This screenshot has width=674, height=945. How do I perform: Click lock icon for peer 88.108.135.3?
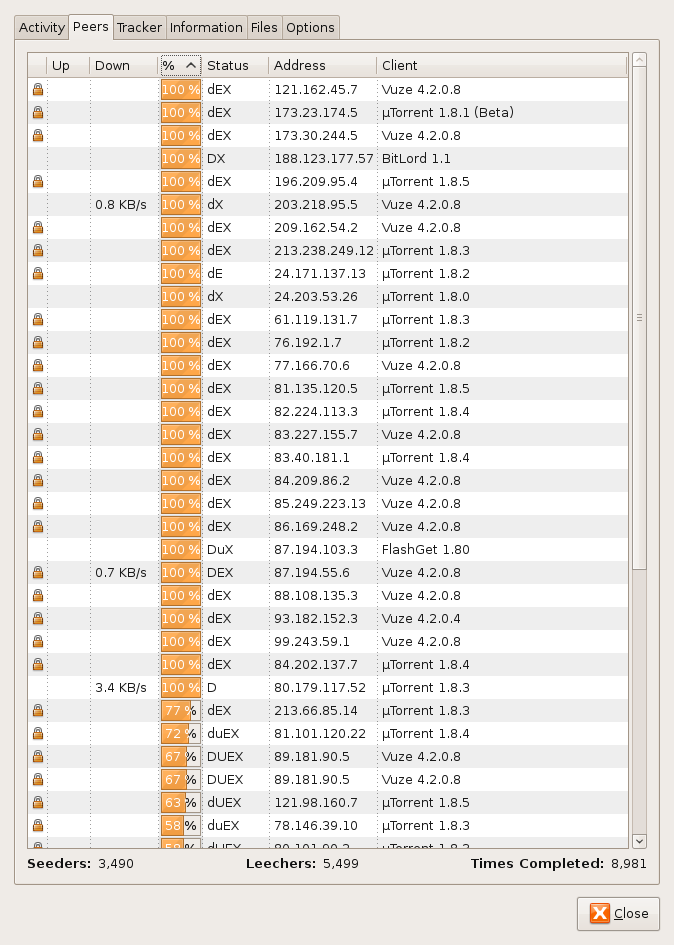(38, 595)
